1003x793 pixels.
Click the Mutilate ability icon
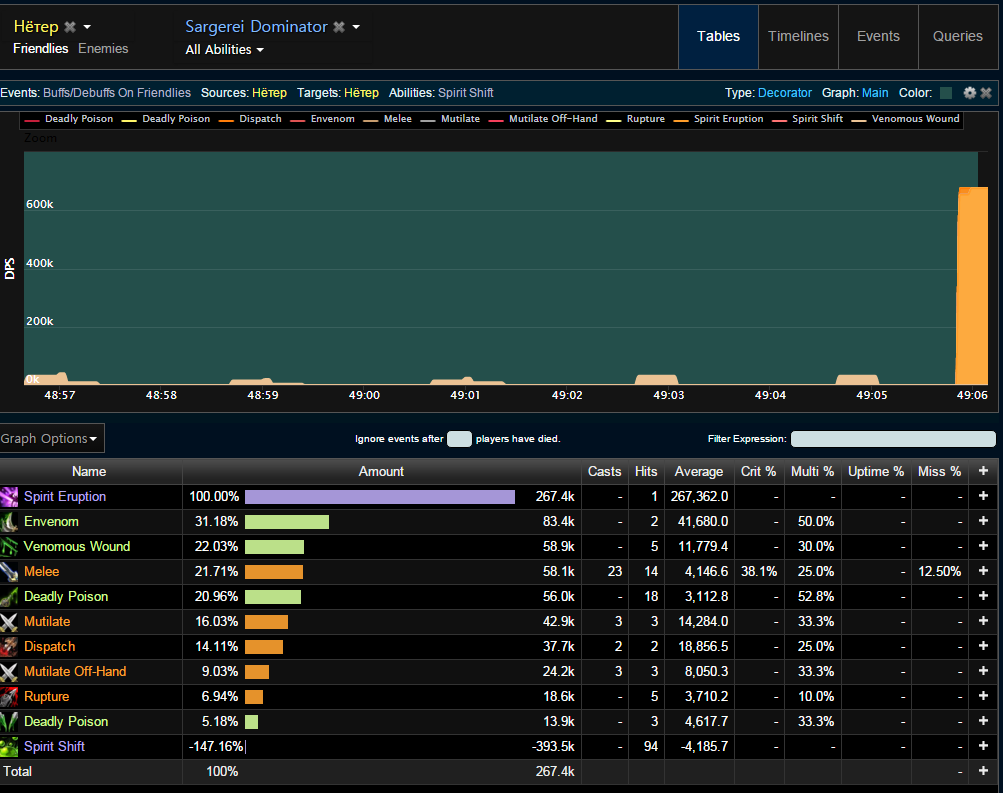10,622
